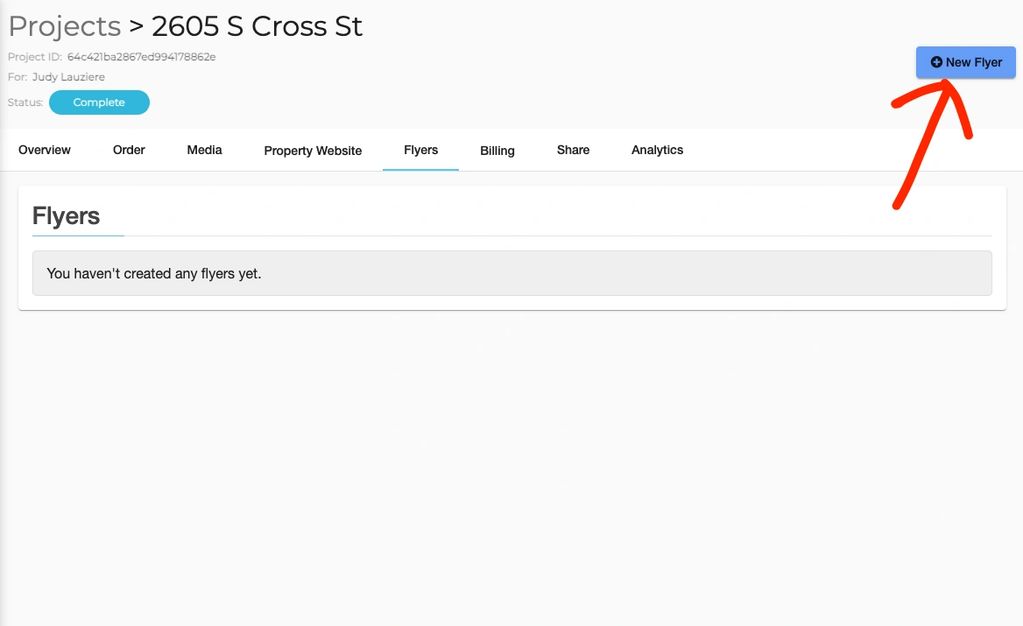Image resolution: width=1023 pixels, height=626 pixels.
Task: Click the 2605 S Cross St title
Action: (x=257, y=26)
